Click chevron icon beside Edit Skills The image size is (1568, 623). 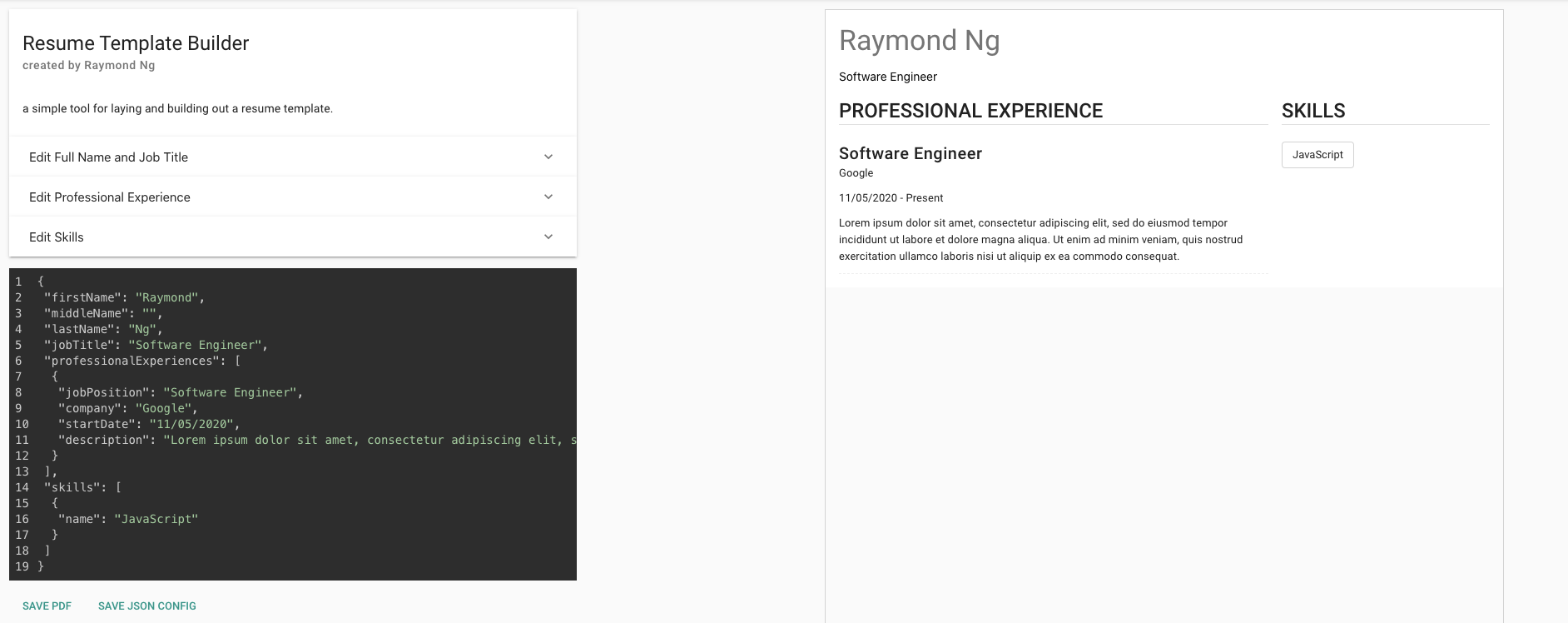click(548, 237)
